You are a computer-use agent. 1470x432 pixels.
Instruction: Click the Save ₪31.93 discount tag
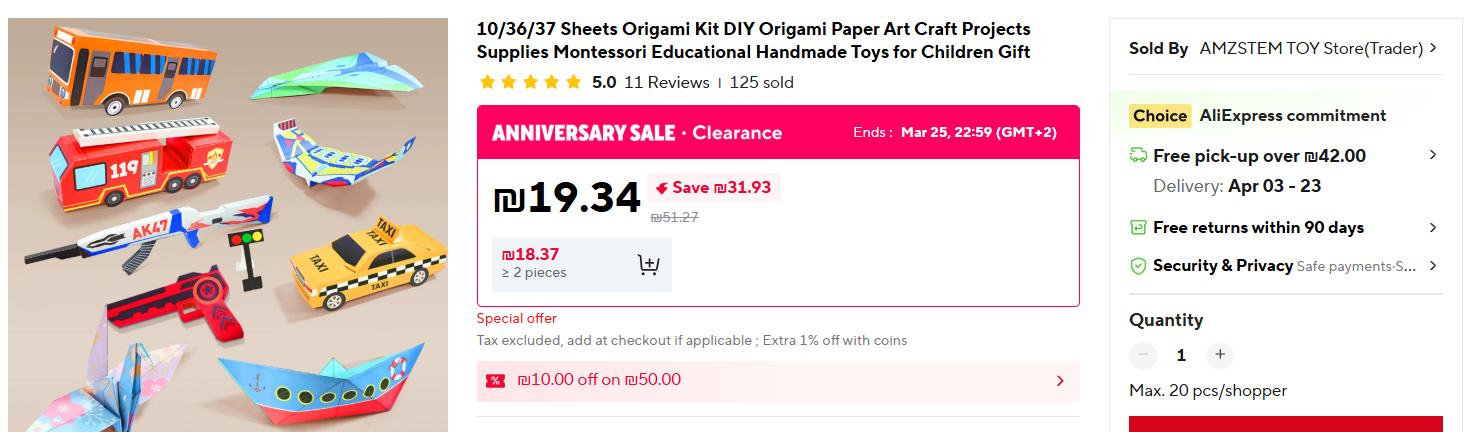(x=713, y=187)
